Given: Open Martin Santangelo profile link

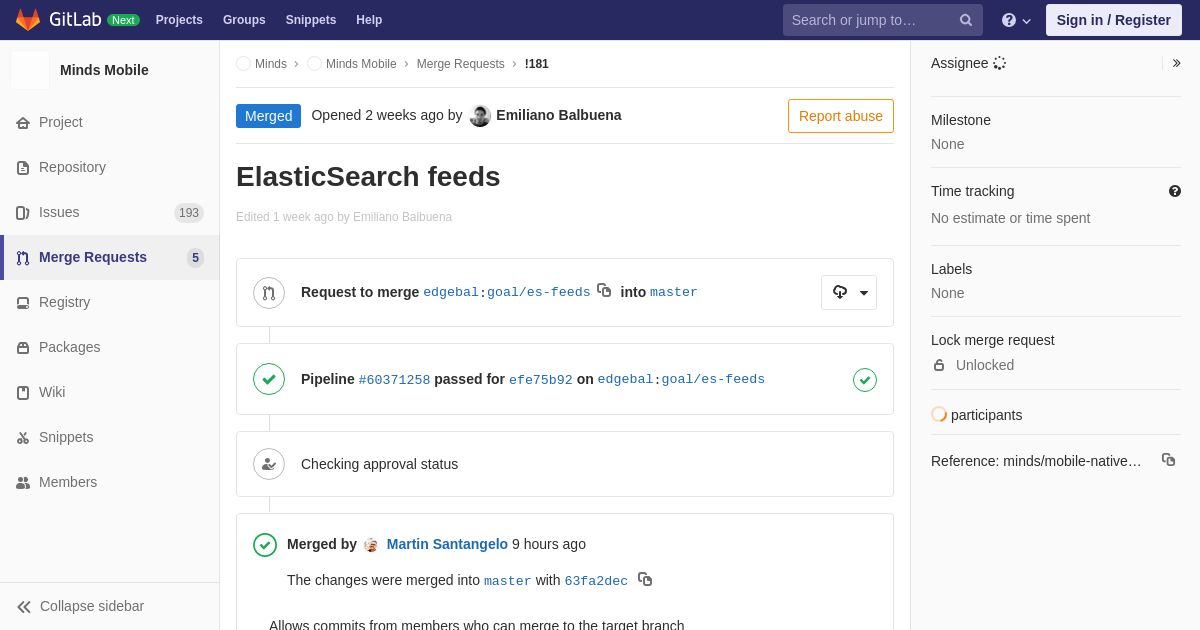Looking at the screenshot, I should click(x=447, y=544).
